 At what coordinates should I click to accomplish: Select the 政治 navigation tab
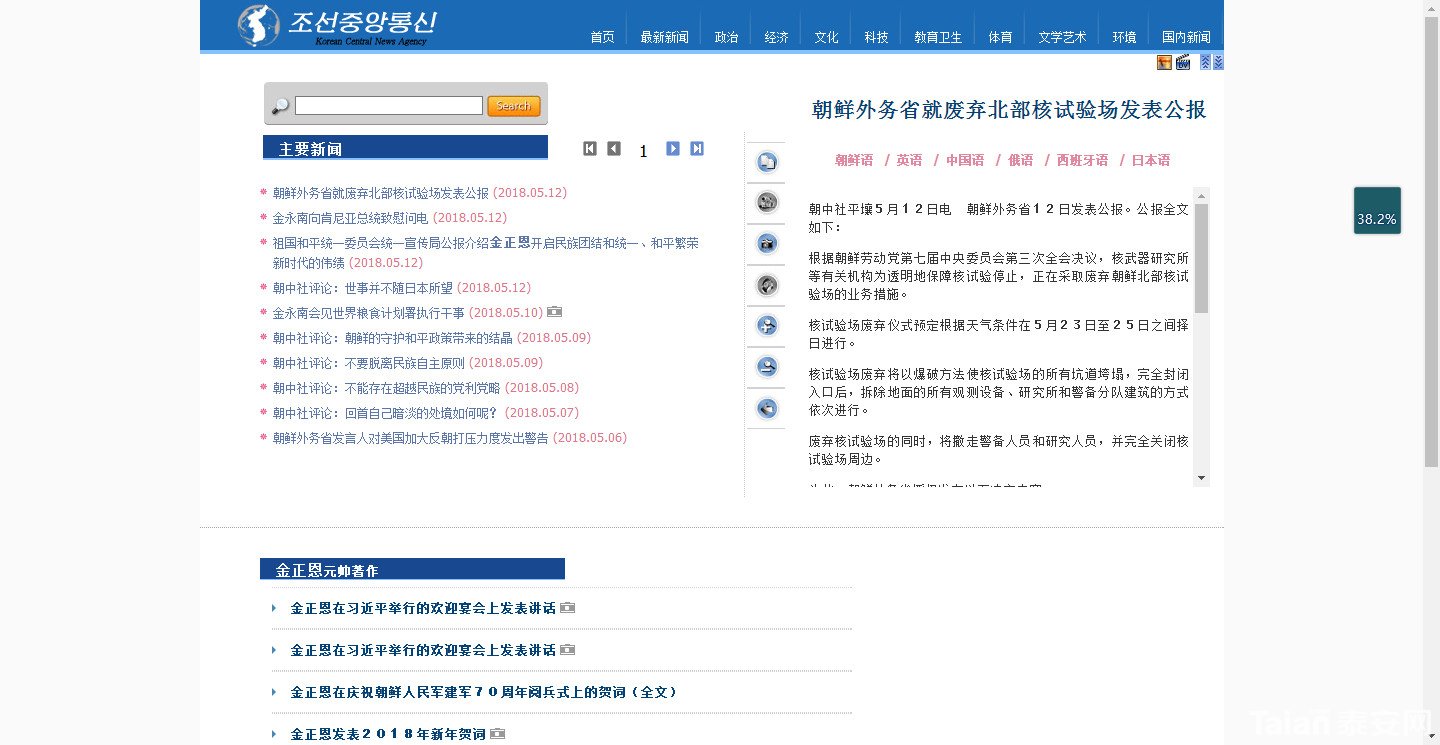tap(726, 37)
